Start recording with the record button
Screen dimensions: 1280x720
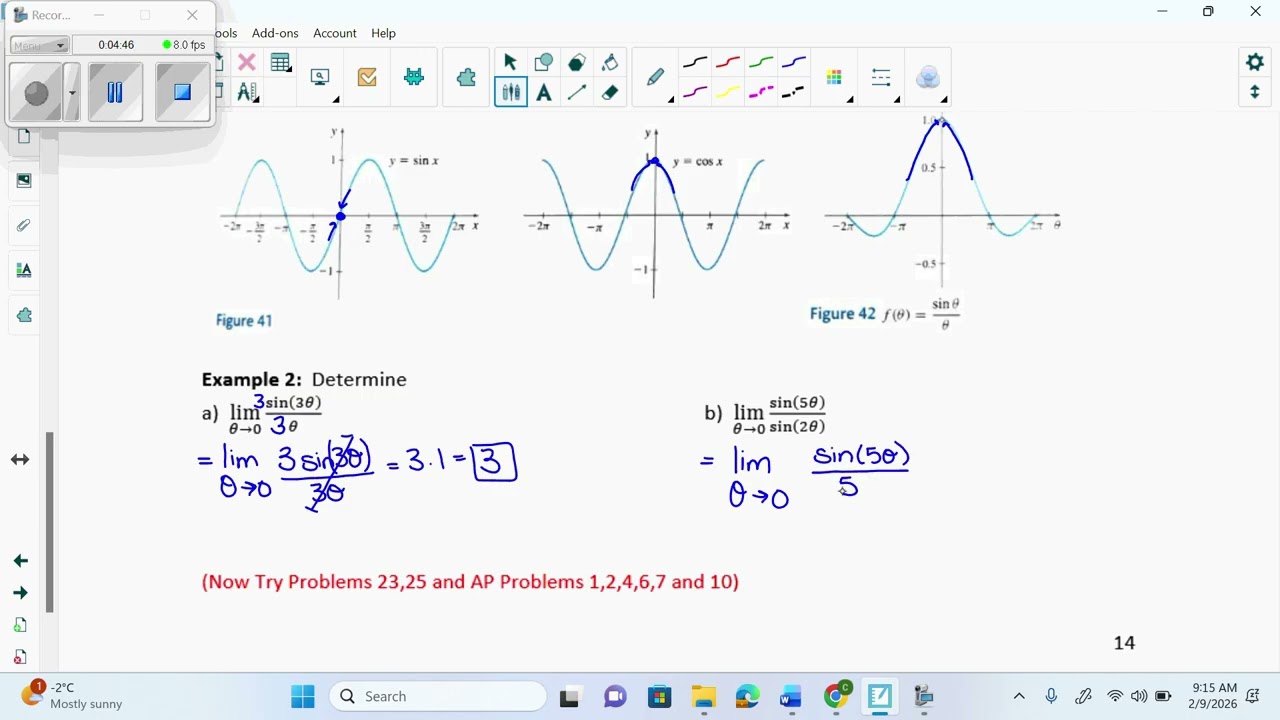[36, 93]
